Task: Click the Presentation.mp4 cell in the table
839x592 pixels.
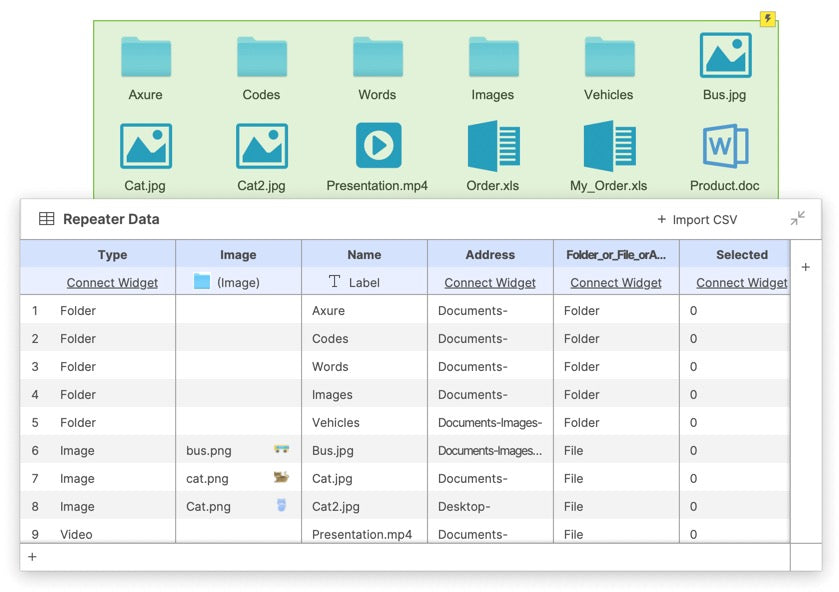Action: point(364,533)
